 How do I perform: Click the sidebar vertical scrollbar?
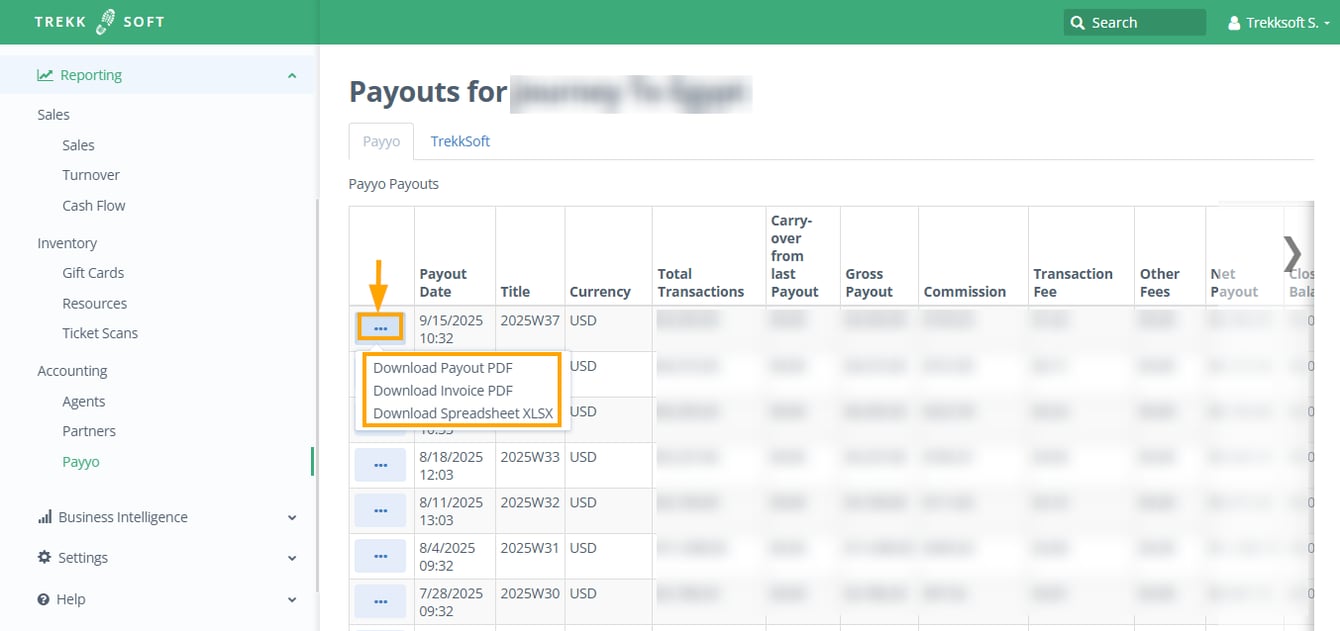317,395
